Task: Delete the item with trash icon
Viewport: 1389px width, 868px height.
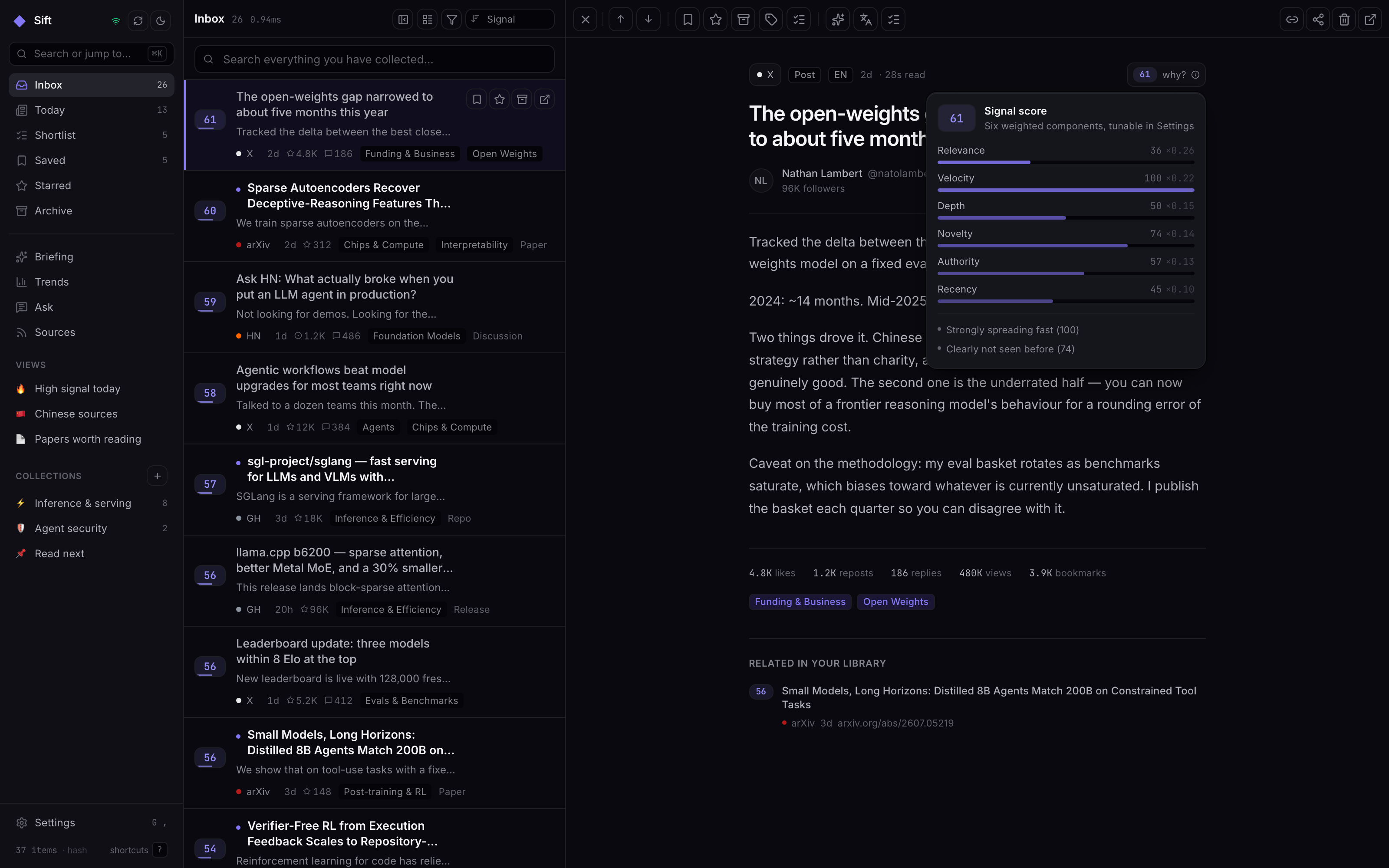Action: 1344,20
